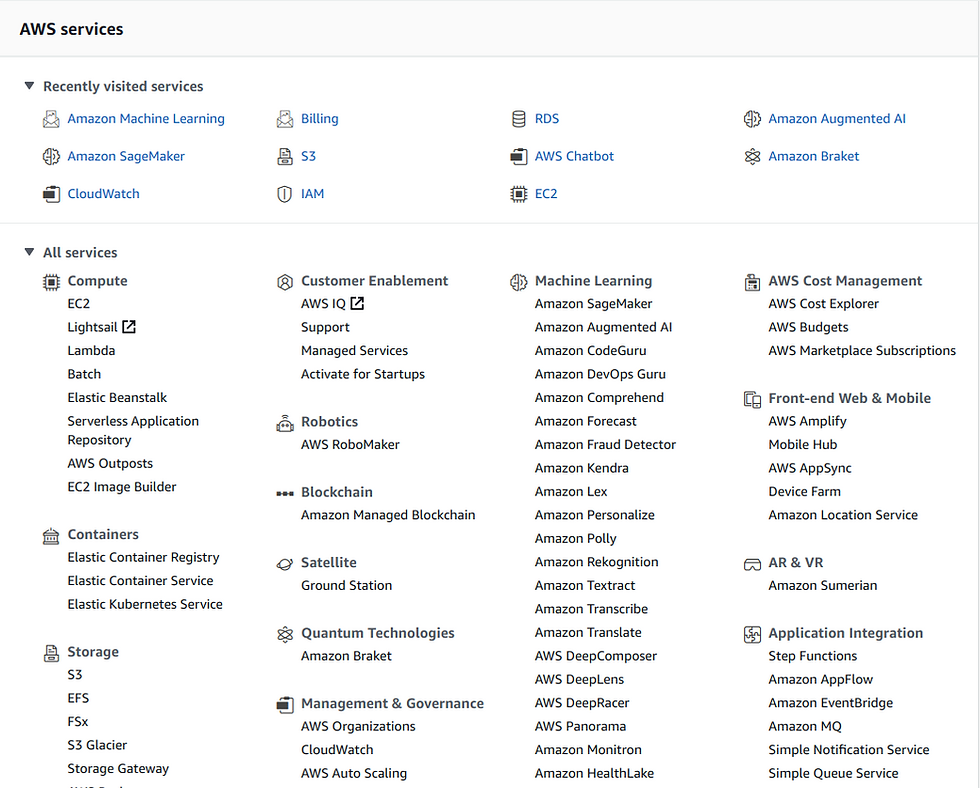980x788 pixels.
Task: Click the IAM shield icon
Action: (x=284, y=194)
